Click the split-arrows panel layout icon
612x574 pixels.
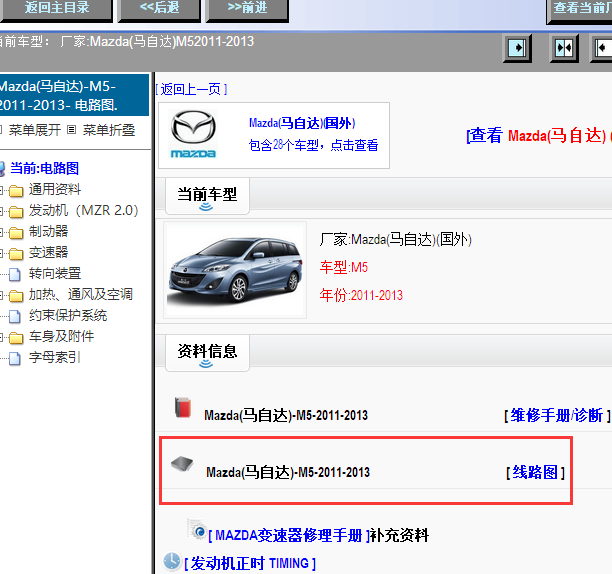[x=564, y=48]
